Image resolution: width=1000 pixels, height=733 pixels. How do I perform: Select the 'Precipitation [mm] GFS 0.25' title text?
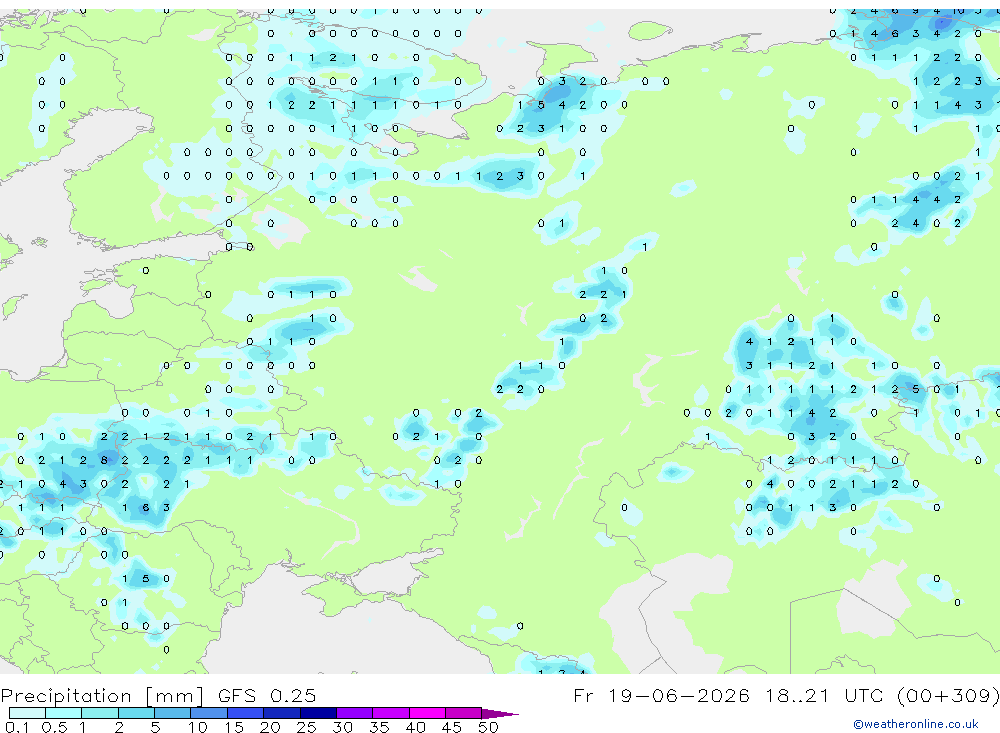click(x=158, y=695)
